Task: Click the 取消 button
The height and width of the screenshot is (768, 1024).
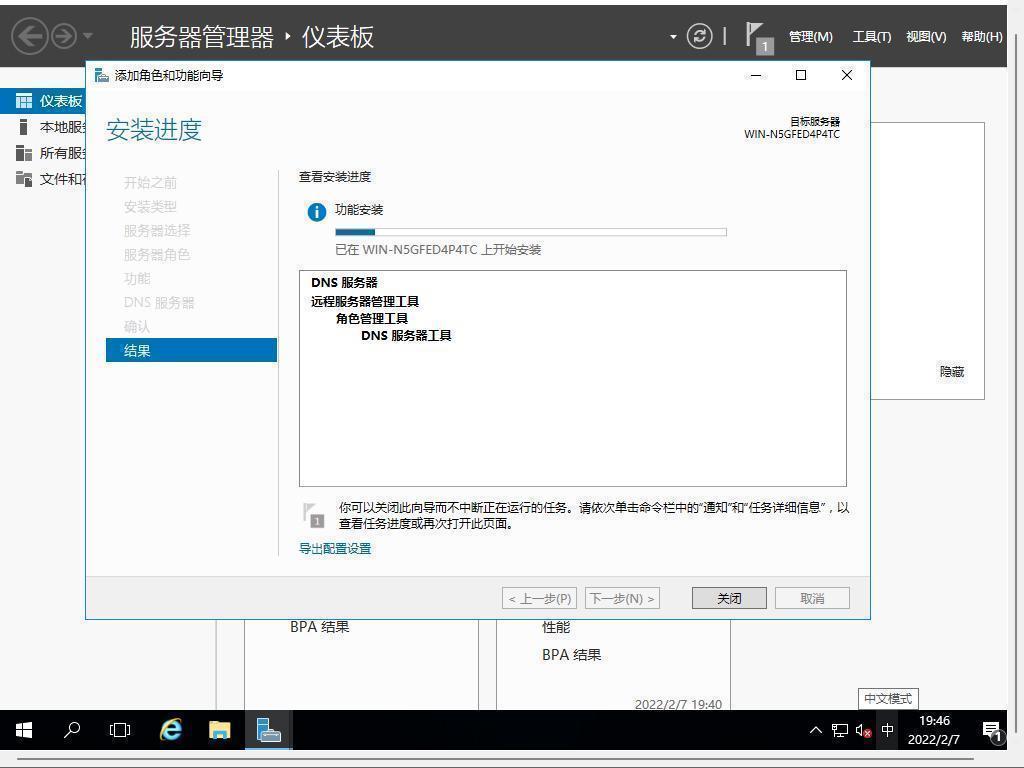Action: (812, 598)
